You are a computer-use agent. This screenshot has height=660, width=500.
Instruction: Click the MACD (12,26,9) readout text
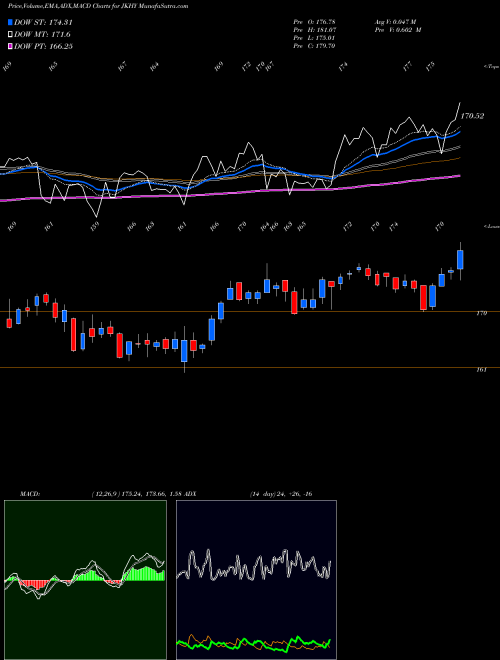point(100,494)
